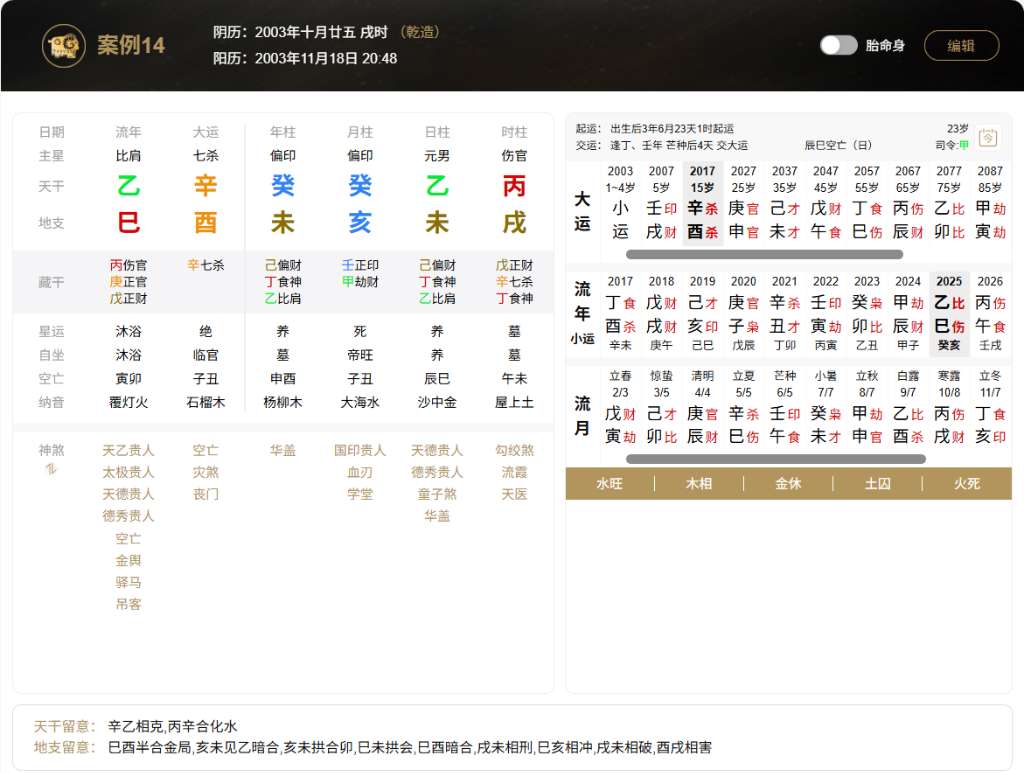Click the 戌 时柱 earthly branch
1024x773 pixels.
click(515, 223)
